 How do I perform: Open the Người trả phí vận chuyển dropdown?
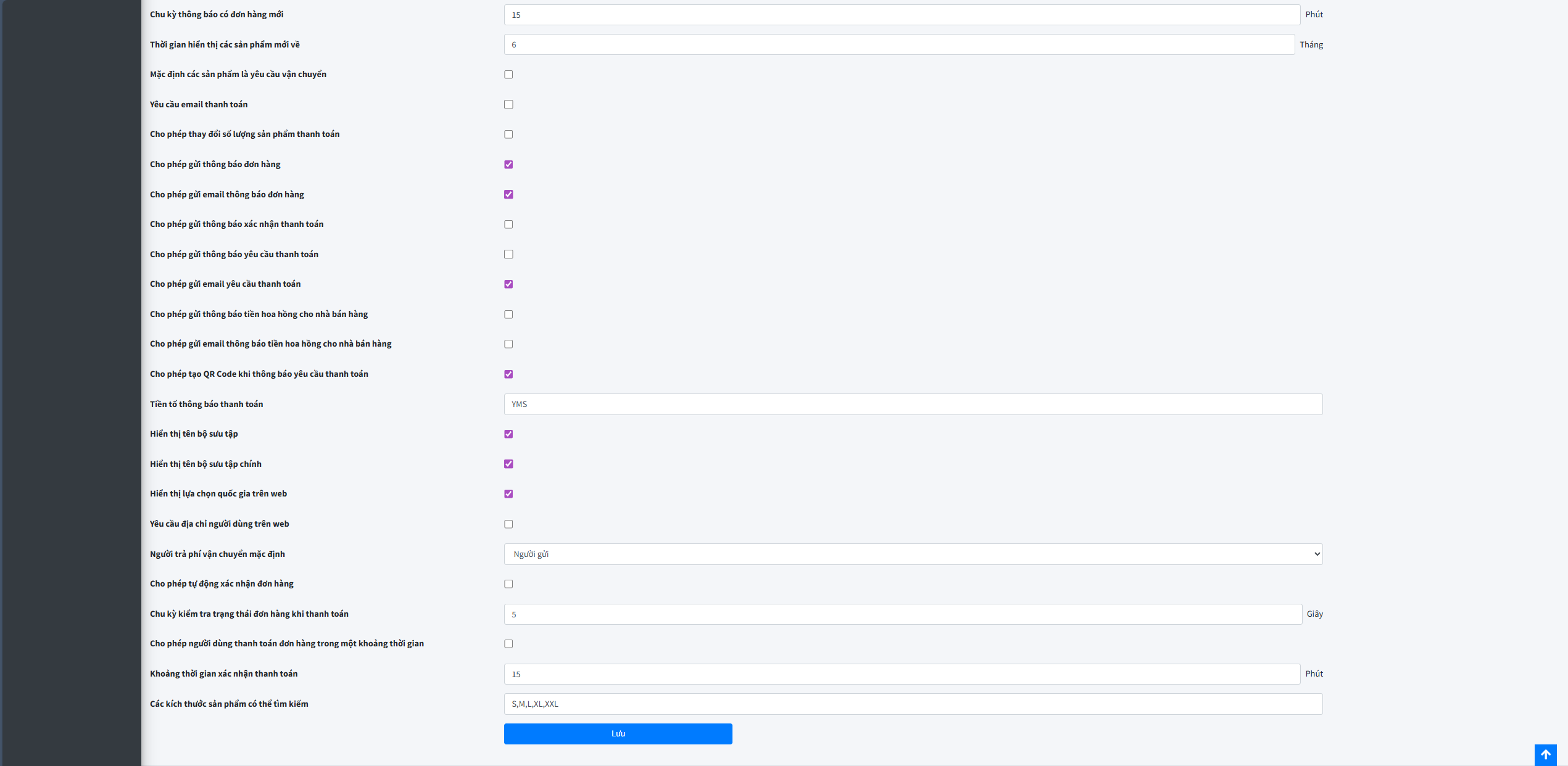tap(913, 554)
